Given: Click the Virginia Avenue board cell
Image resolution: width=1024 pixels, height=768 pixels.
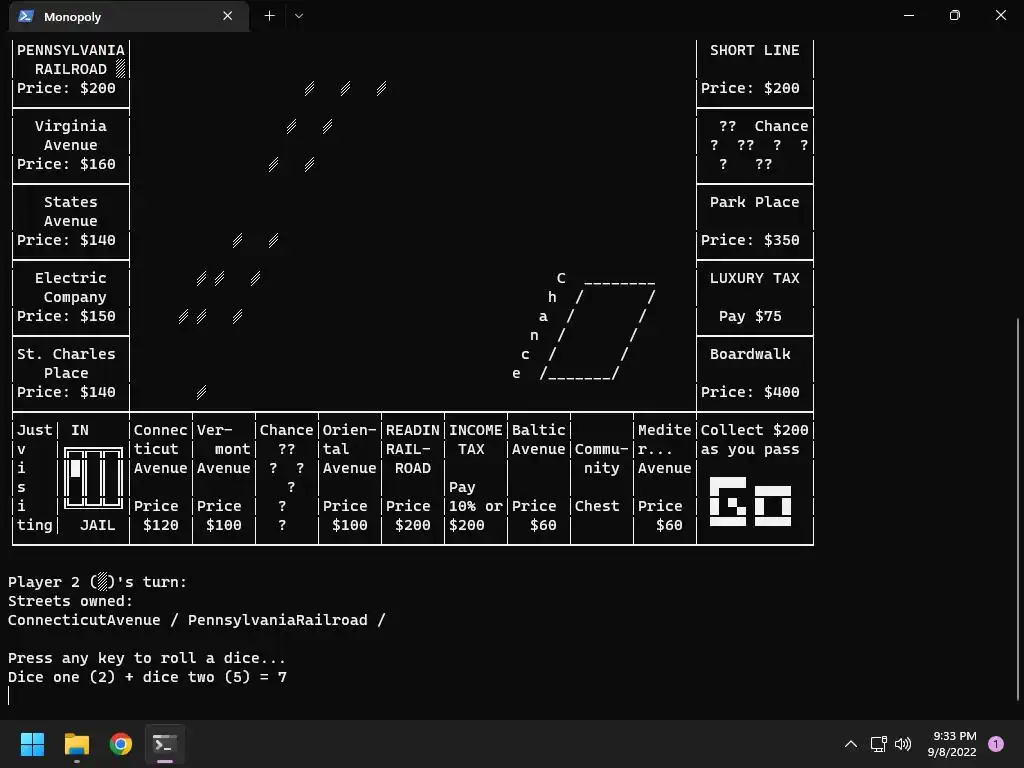Looking at the screenshot, I should (71, 145).
